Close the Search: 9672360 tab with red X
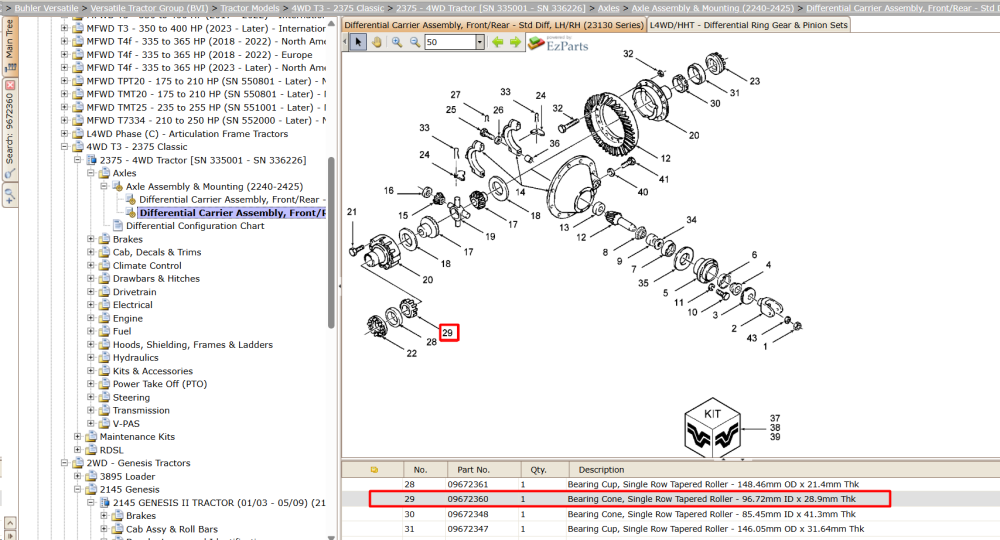 point(10,85)
